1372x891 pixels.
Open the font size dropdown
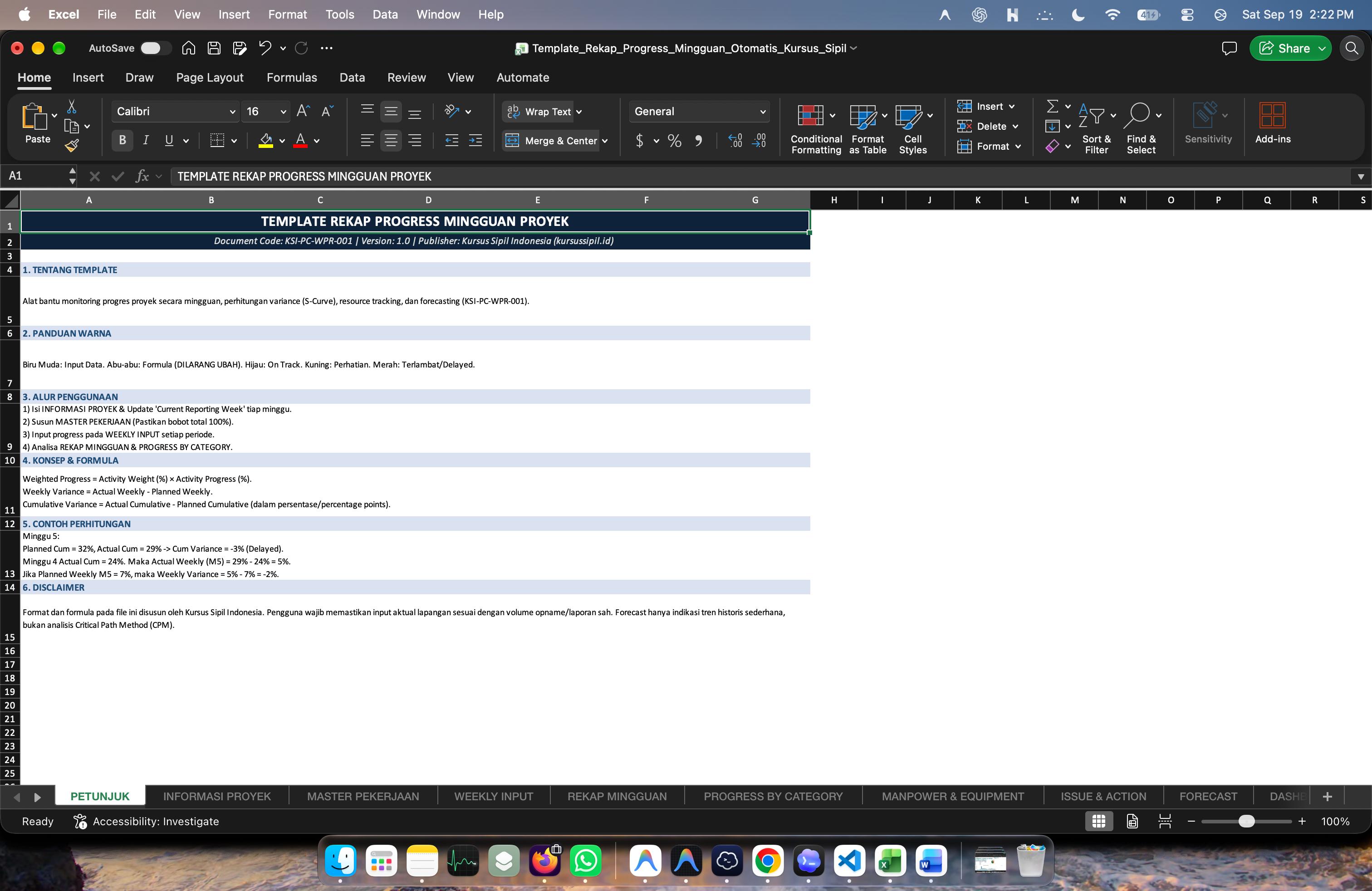tap(283, 112)
